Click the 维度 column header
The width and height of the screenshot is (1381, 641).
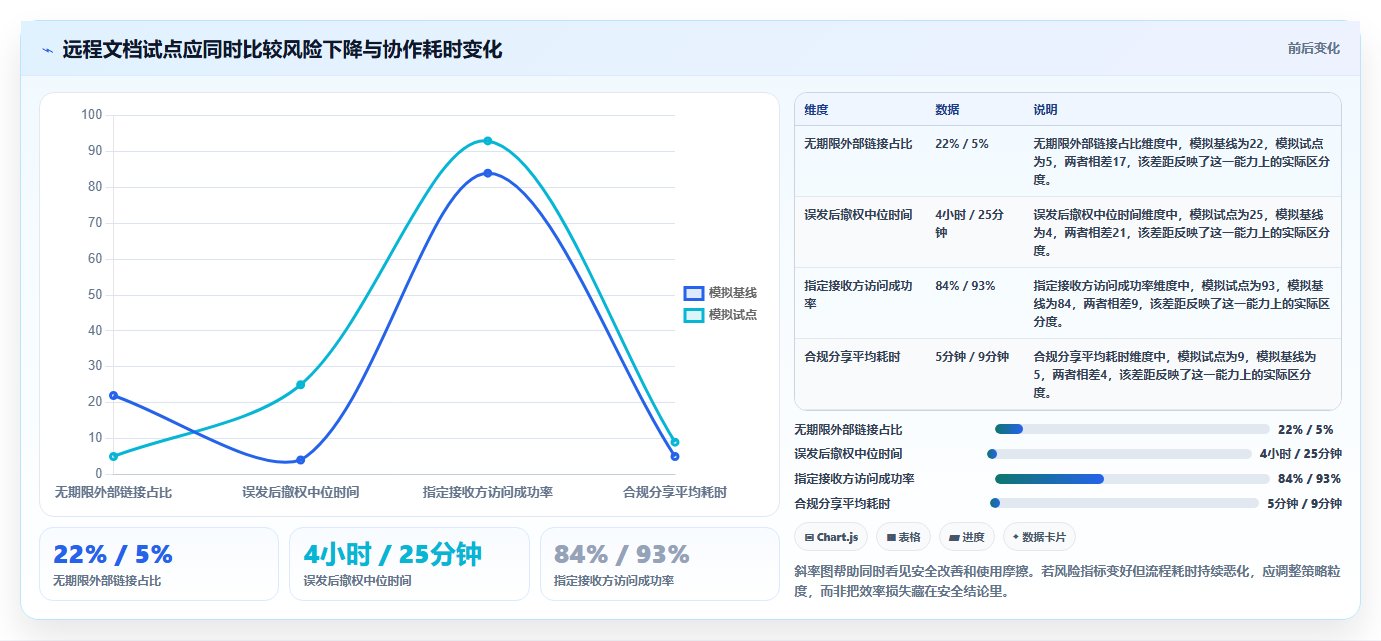(x=816, y=110)
